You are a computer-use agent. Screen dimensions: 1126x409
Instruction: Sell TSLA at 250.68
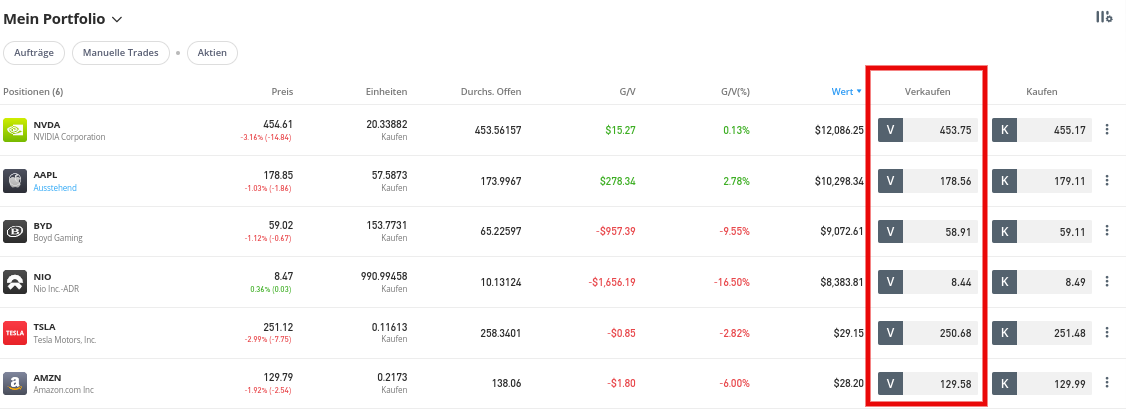928,333
